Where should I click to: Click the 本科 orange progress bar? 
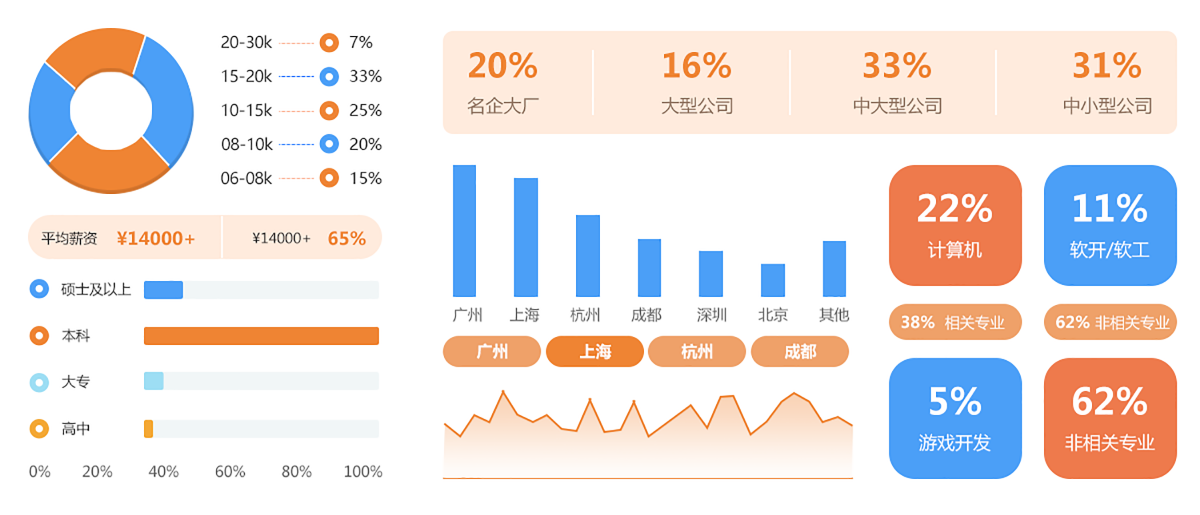pyautogui.click(x=261, y=336)
